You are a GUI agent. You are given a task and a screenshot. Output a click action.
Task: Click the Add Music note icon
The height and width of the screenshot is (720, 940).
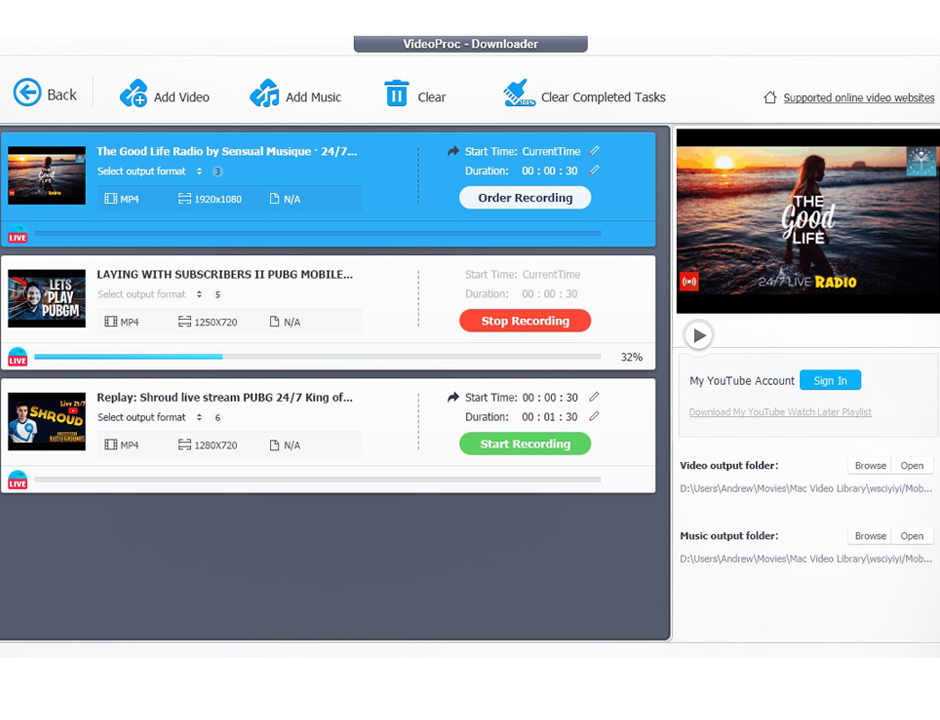point(265,94)
